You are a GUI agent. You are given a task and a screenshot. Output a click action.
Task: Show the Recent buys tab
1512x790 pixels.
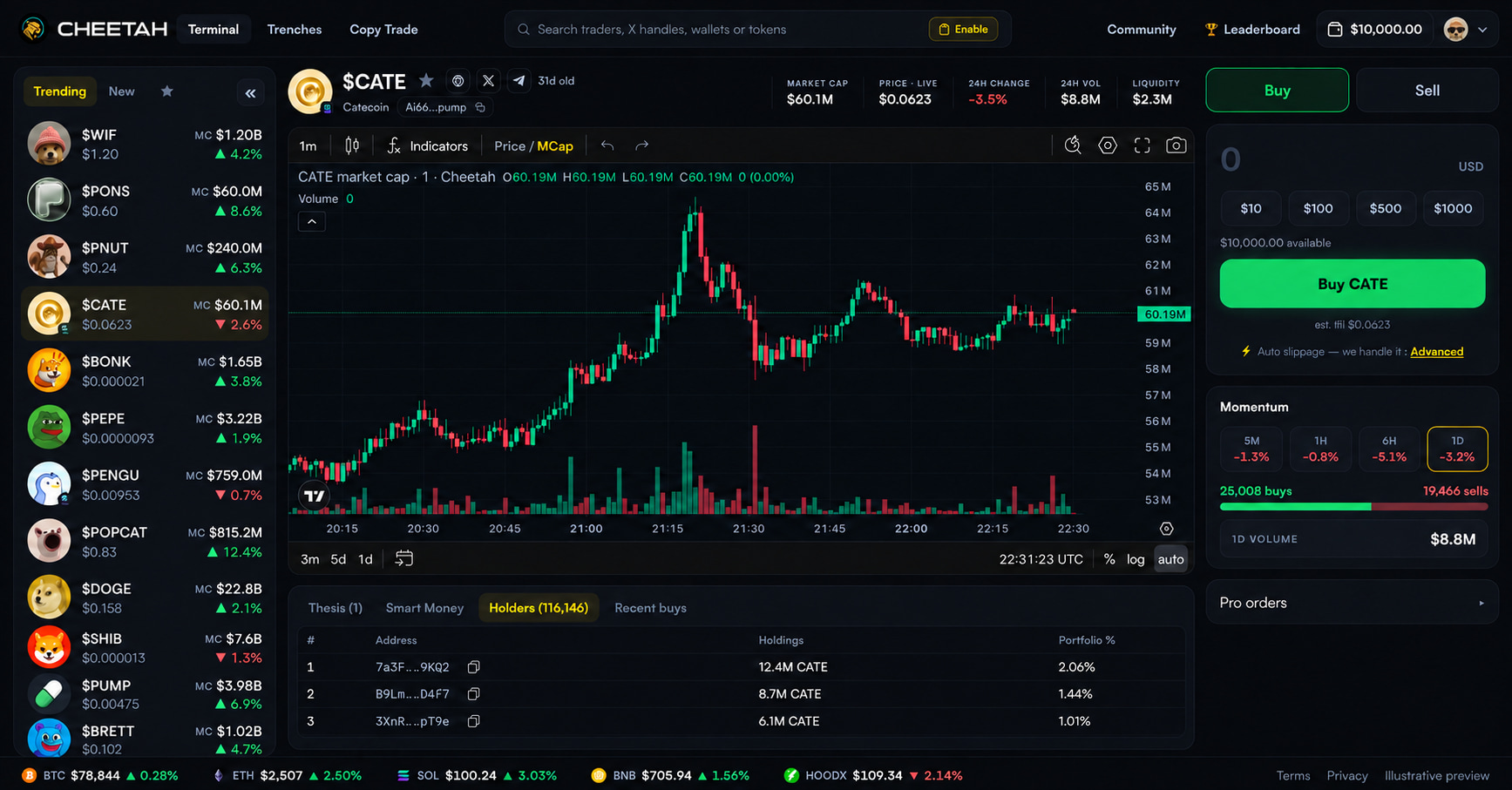pos(650,608)
